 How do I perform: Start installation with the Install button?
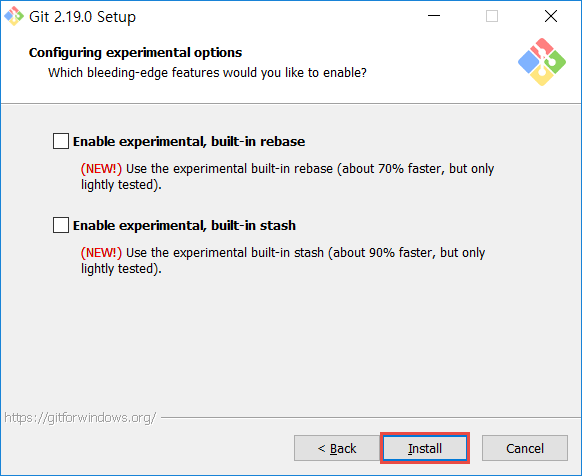point(425,448)
